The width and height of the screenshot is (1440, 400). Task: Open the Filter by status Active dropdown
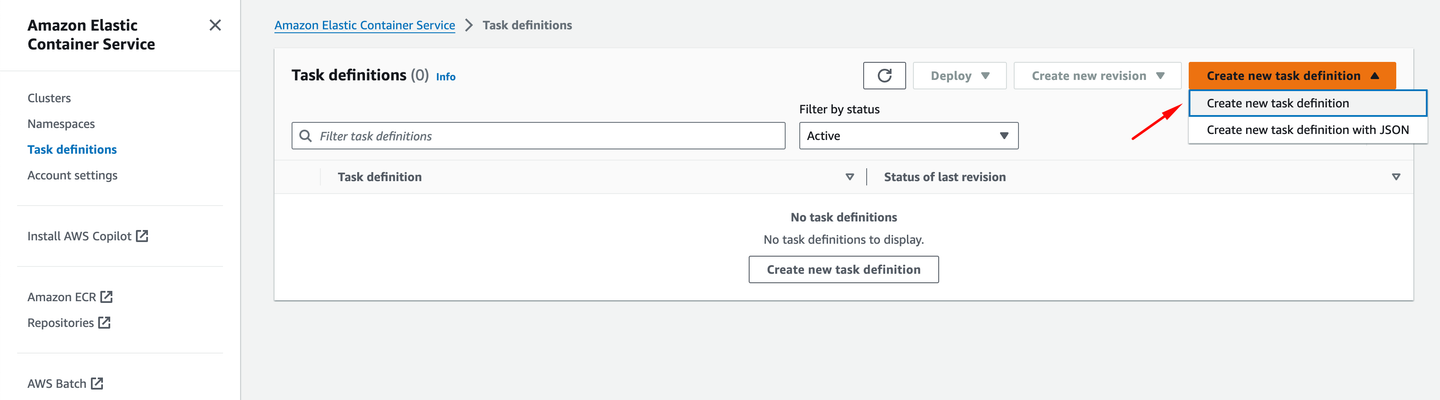pyautogui.click(x=909, y=136)
